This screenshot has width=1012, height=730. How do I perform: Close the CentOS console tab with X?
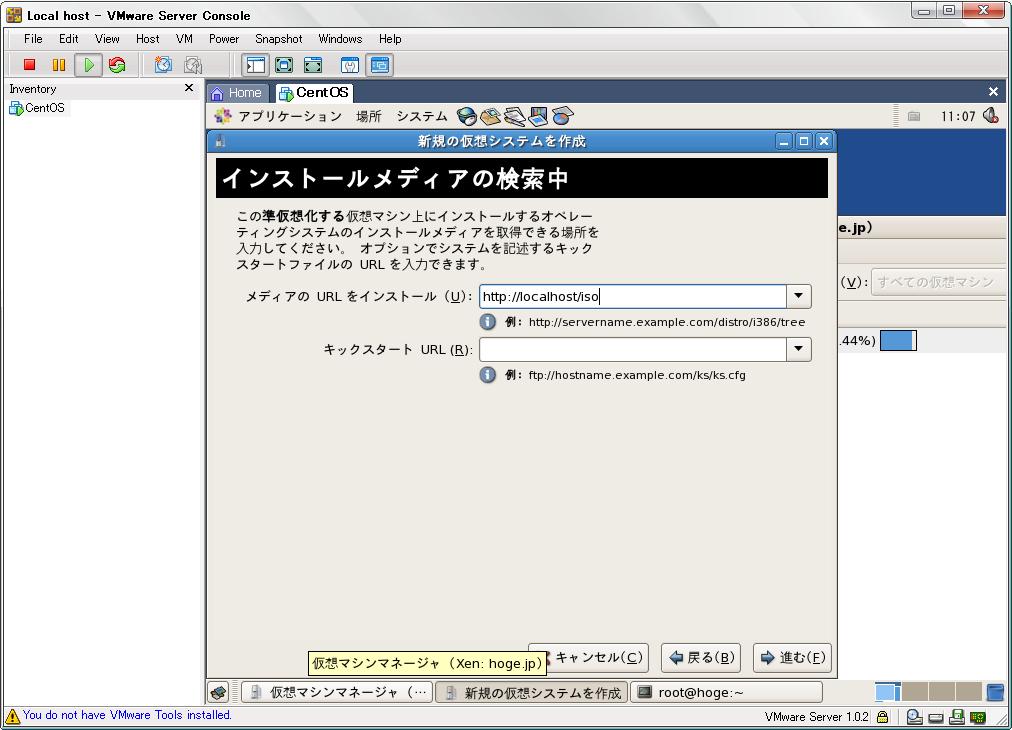[x=993, y=92]
